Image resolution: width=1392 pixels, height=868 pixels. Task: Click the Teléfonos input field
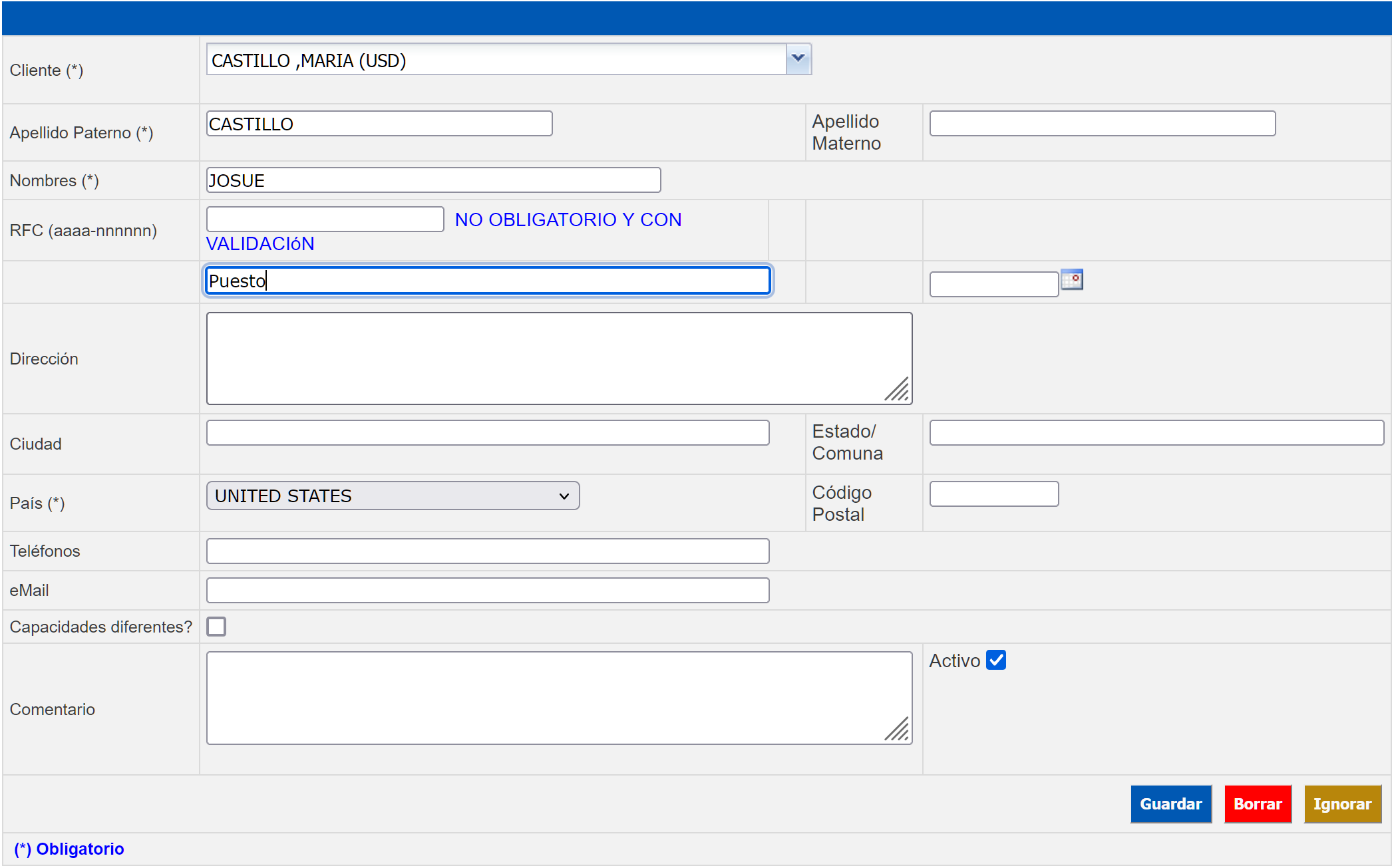click(488, 551)
